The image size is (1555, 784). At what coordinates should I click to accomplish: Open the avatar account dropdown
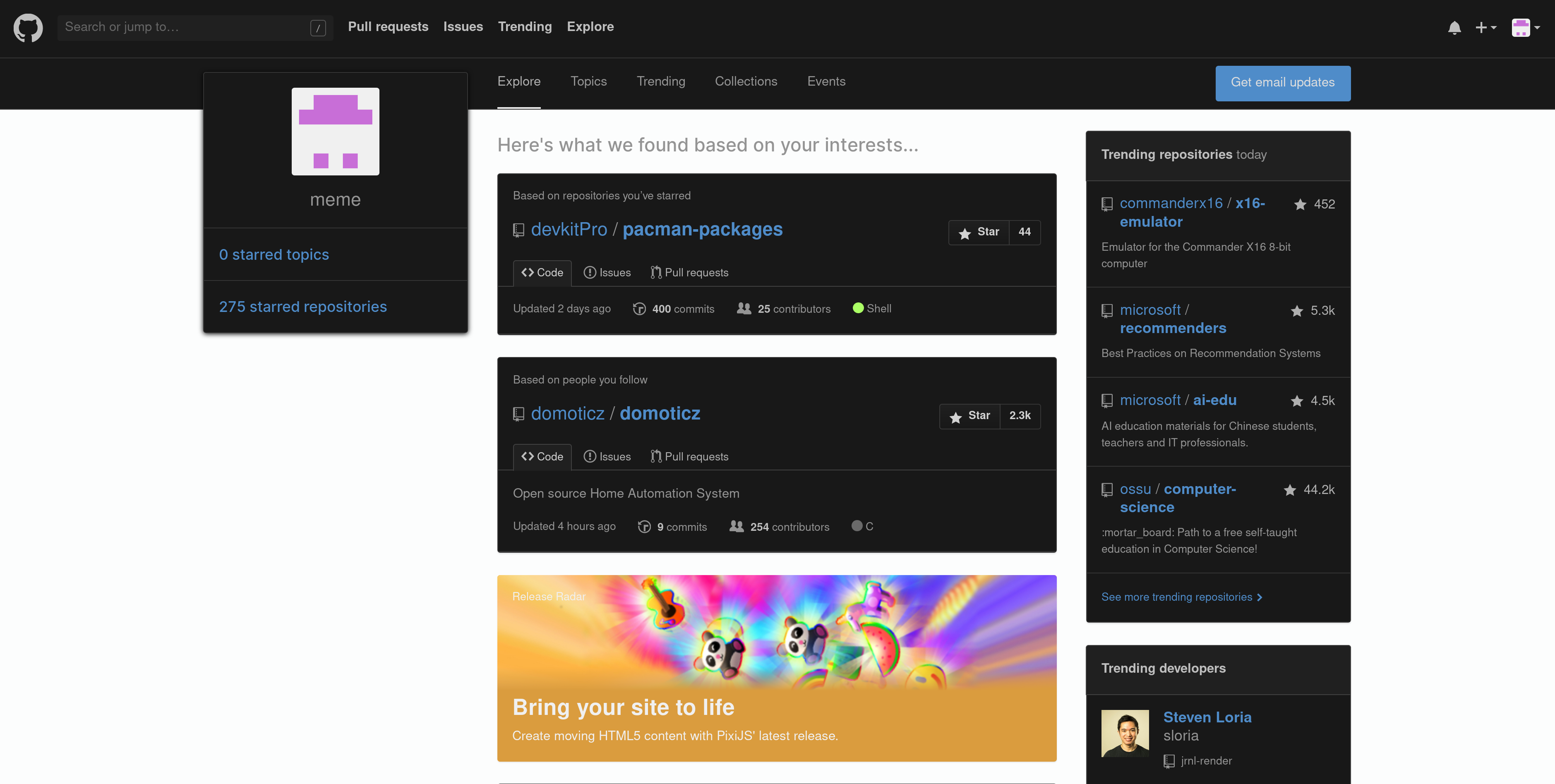point(1526,27)
